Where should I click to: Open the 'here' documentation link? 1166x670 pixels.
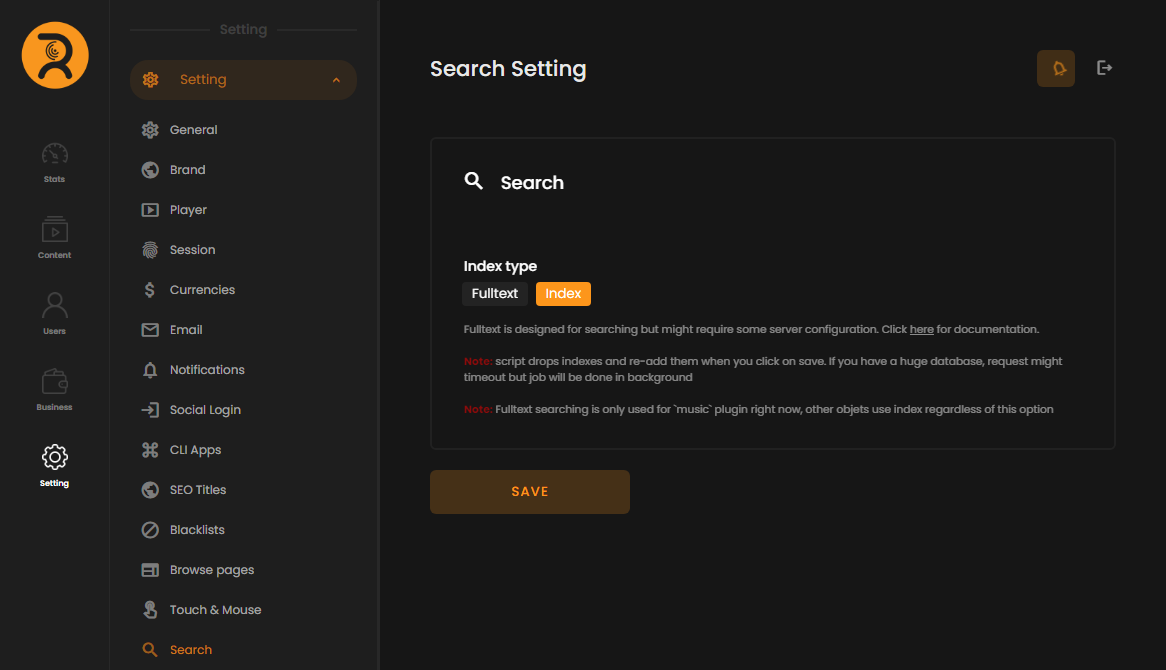point(921,329)
